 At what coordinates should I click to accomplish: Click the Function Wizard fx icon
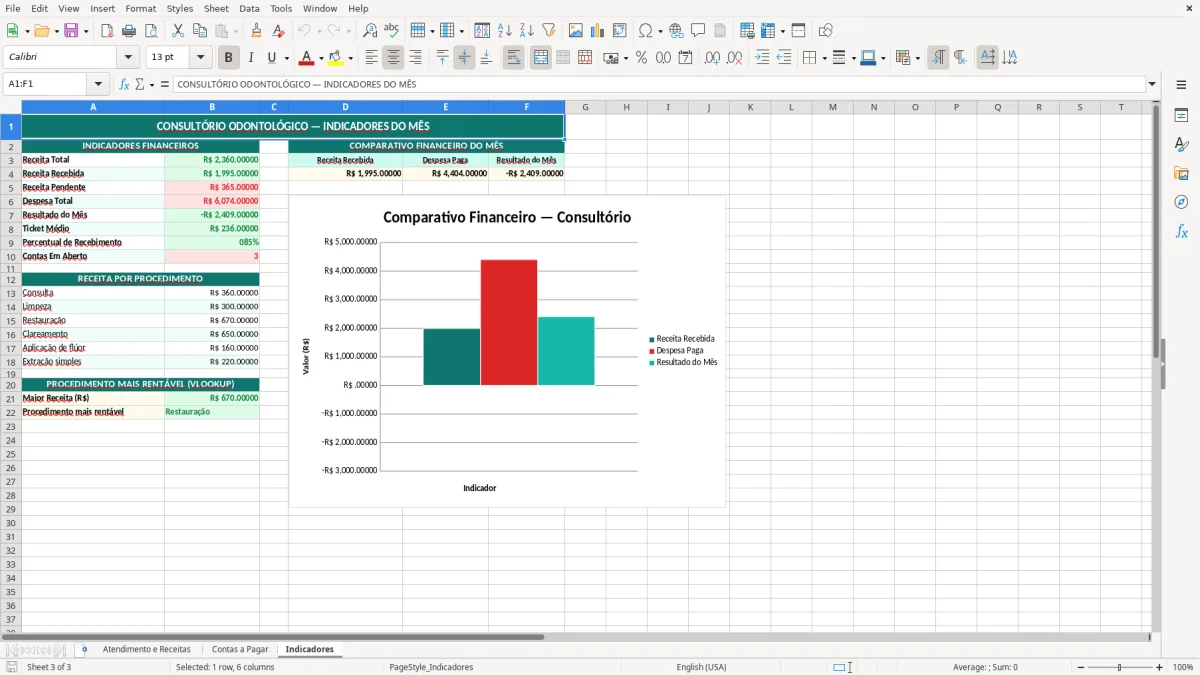125,84
